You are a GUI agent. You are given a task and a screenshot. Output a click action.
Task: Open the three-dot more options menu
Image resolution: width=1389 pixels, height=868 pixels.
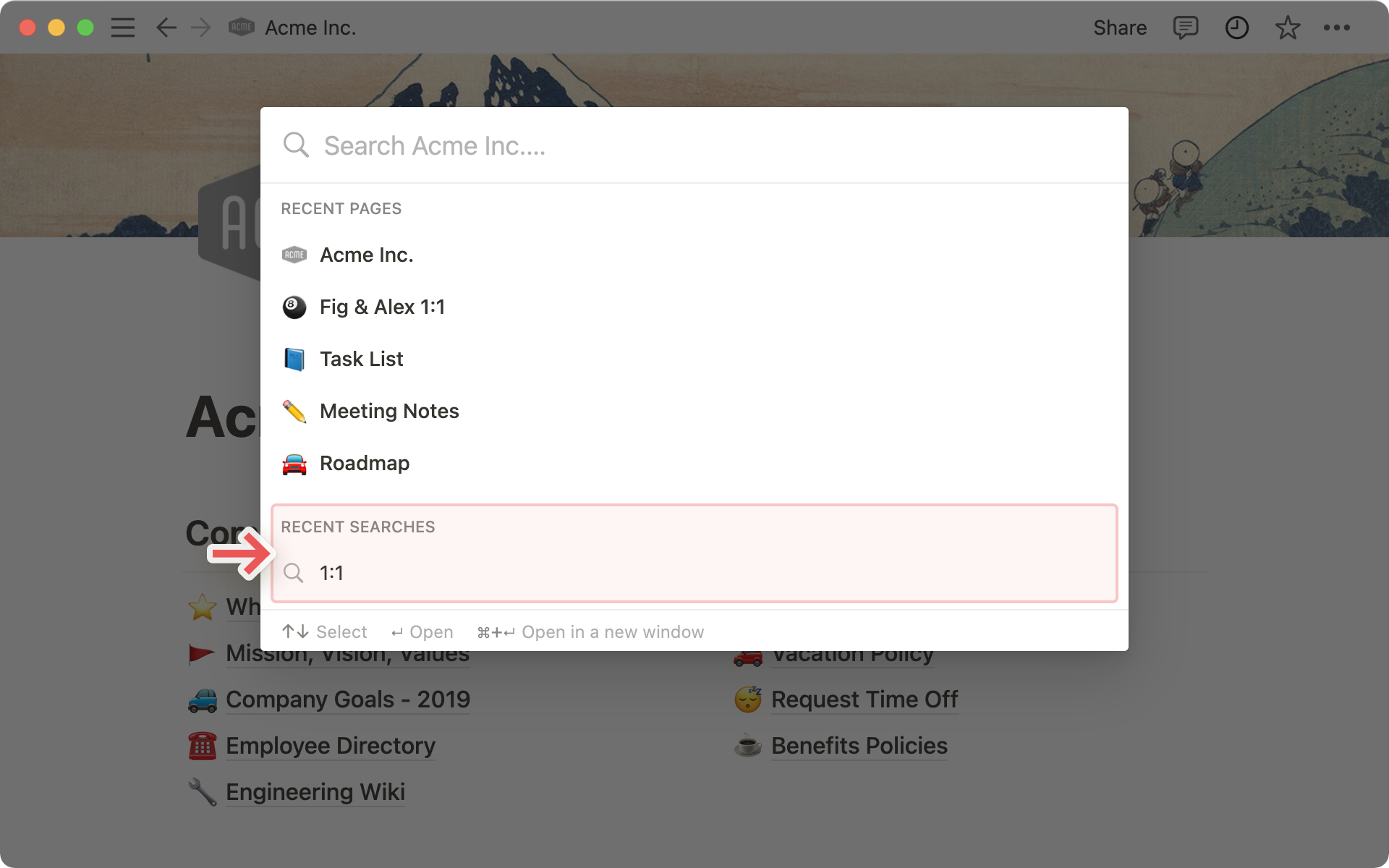coord(1336,27)
